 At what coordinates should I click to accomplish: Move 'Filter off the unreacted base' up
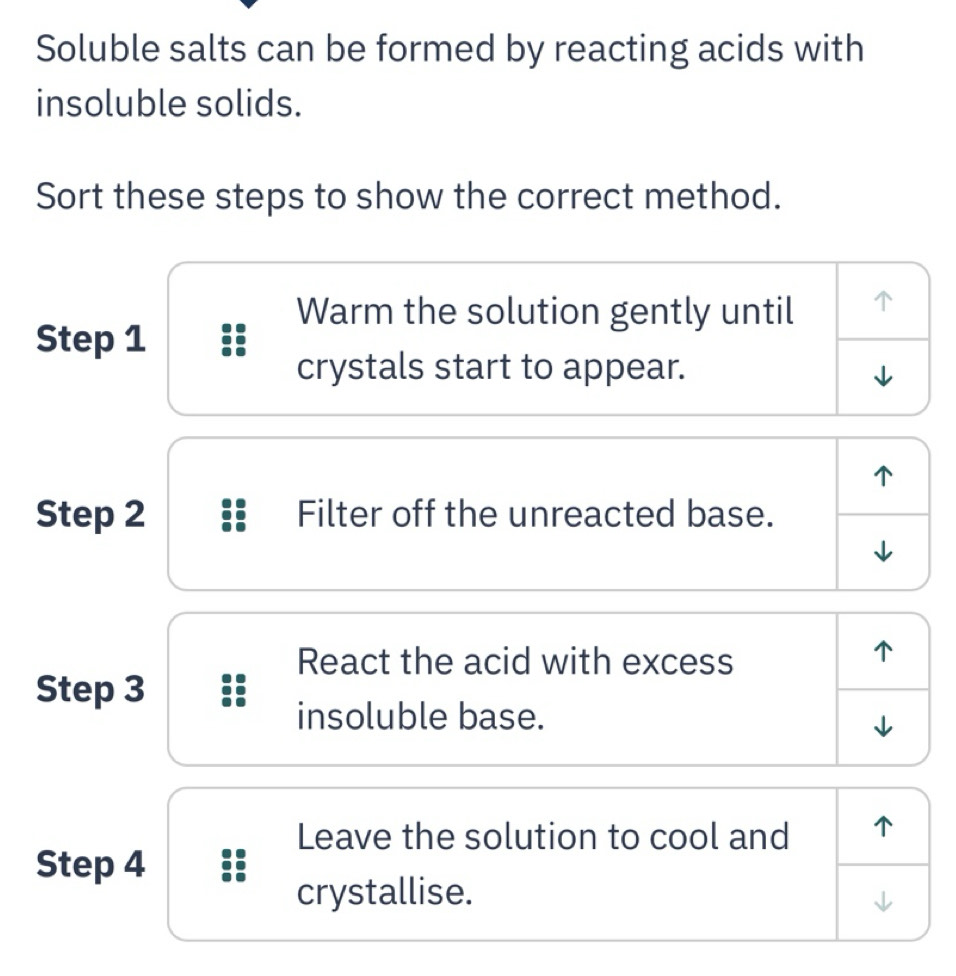pyautogui.click(x=883, y=477)
